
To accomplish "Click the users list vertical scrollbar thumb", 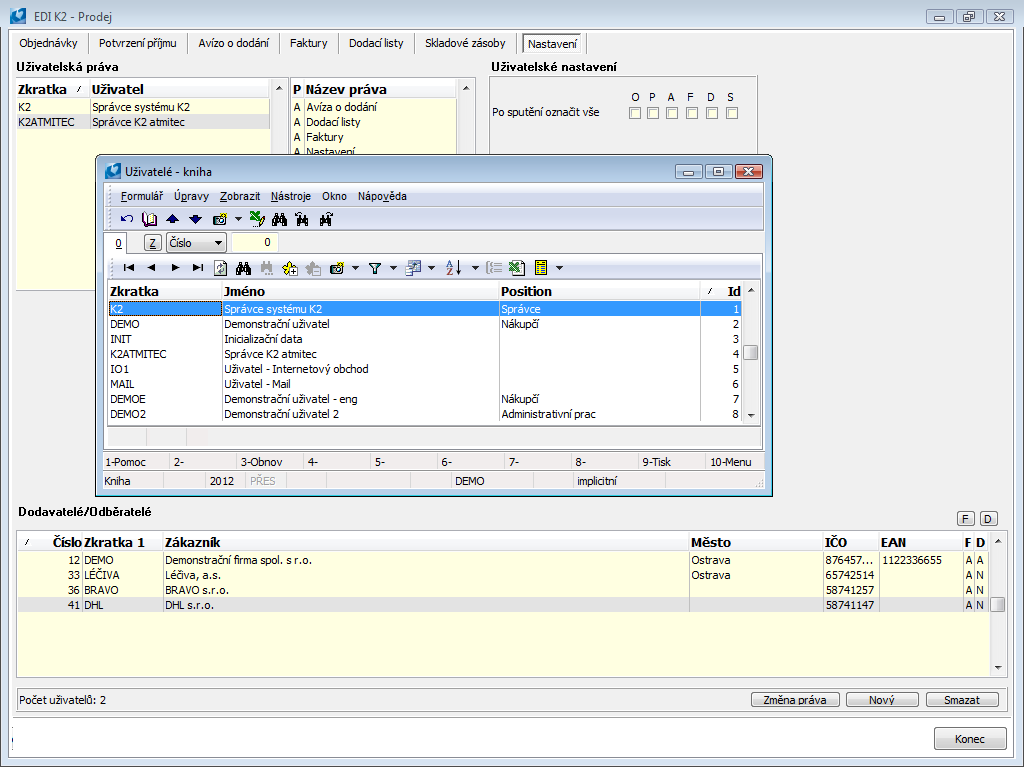I will 751,353.
